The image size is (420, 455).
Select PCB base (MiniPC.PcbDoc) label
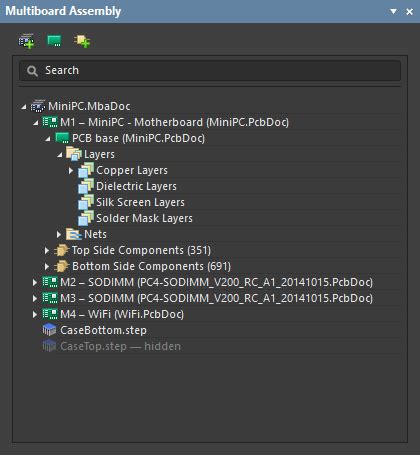[138, 138]
